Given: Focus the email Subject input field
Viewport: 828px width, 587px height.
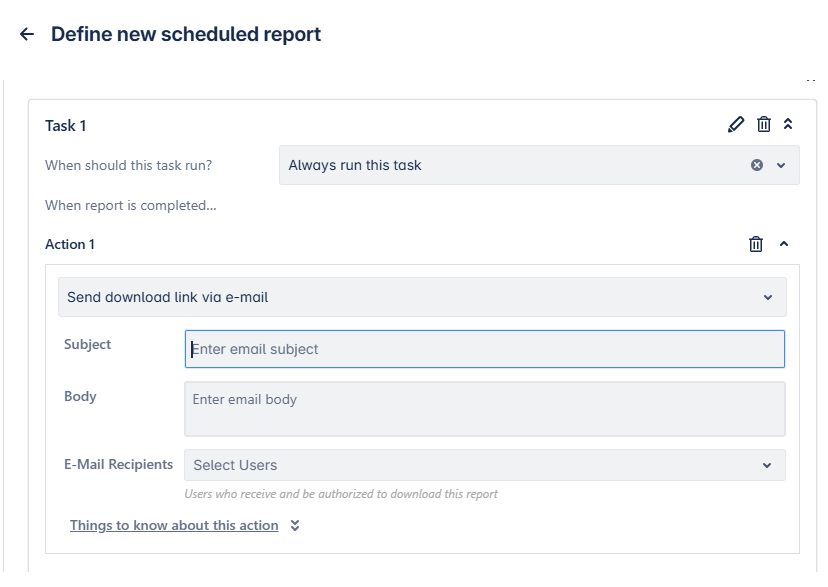Looking at the screenshot, I should [x=485, y=349].
